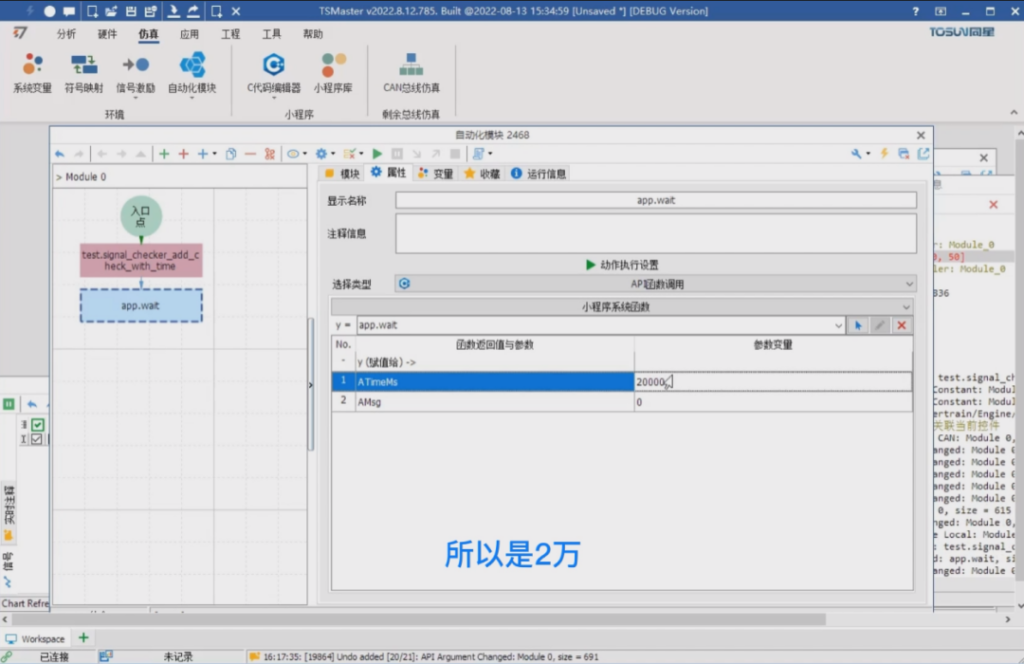Select the test.signal_checker_add_check_with_time block
Viewport: 1024px width, 664px height.
(x=141, y=261)
